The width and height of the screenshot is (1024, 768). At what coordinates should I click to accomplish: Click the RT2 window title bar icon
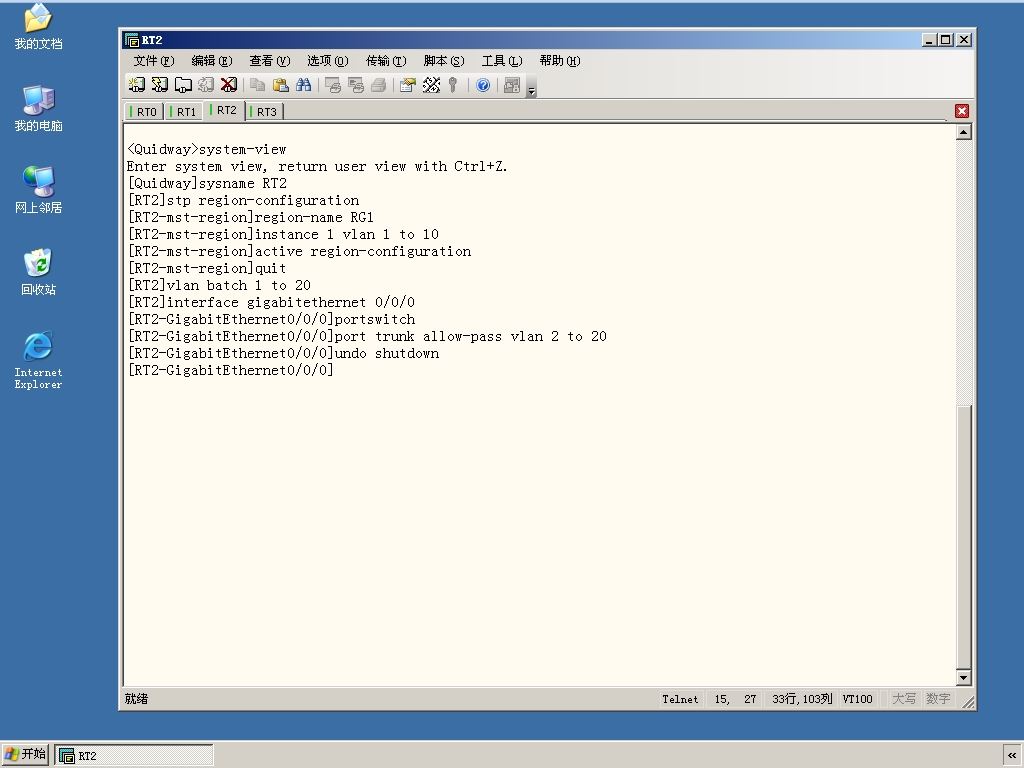[x=132, y=40]
